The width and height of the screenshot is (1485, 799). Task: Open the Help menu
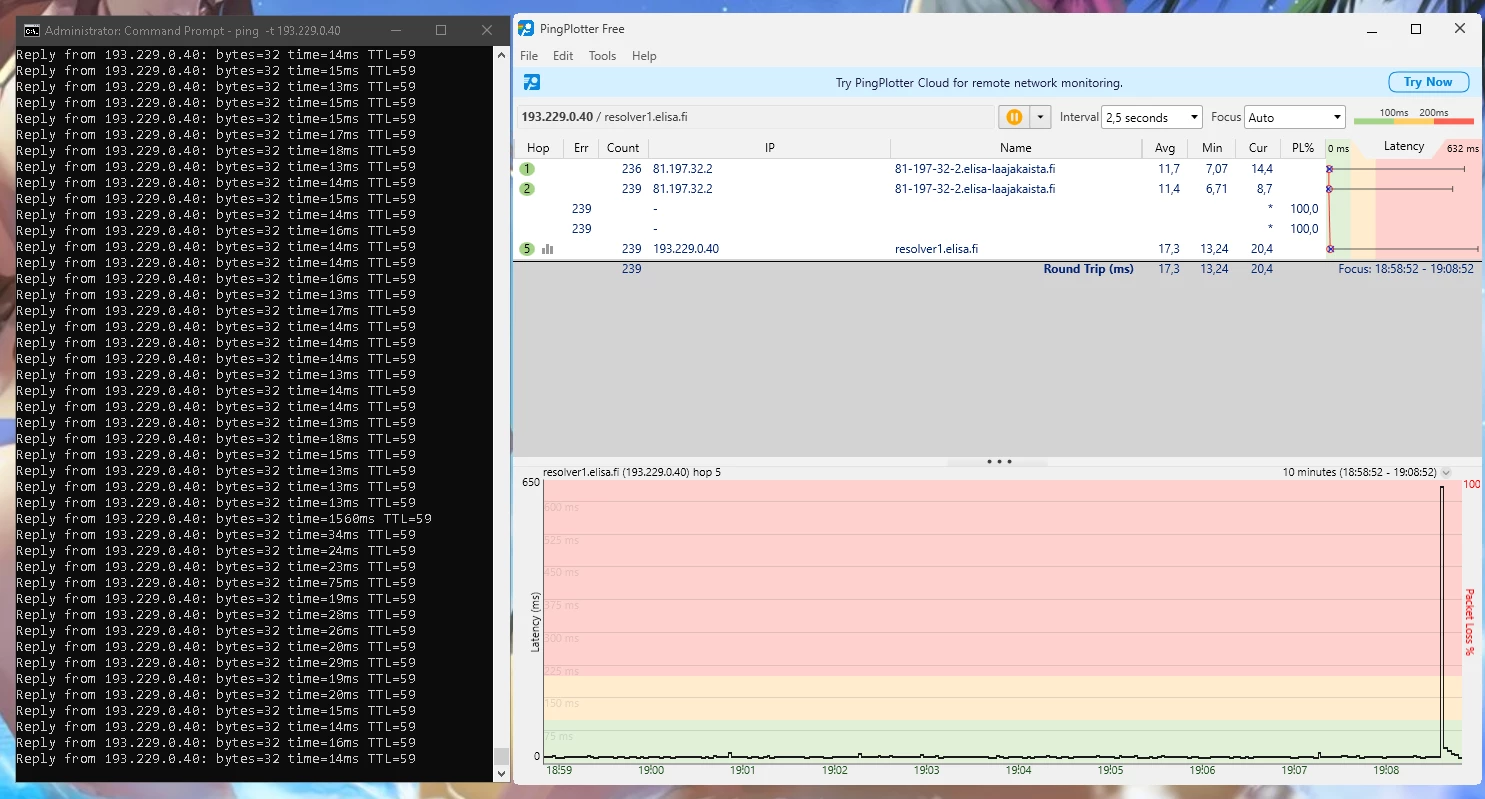[x=644, y=56]
